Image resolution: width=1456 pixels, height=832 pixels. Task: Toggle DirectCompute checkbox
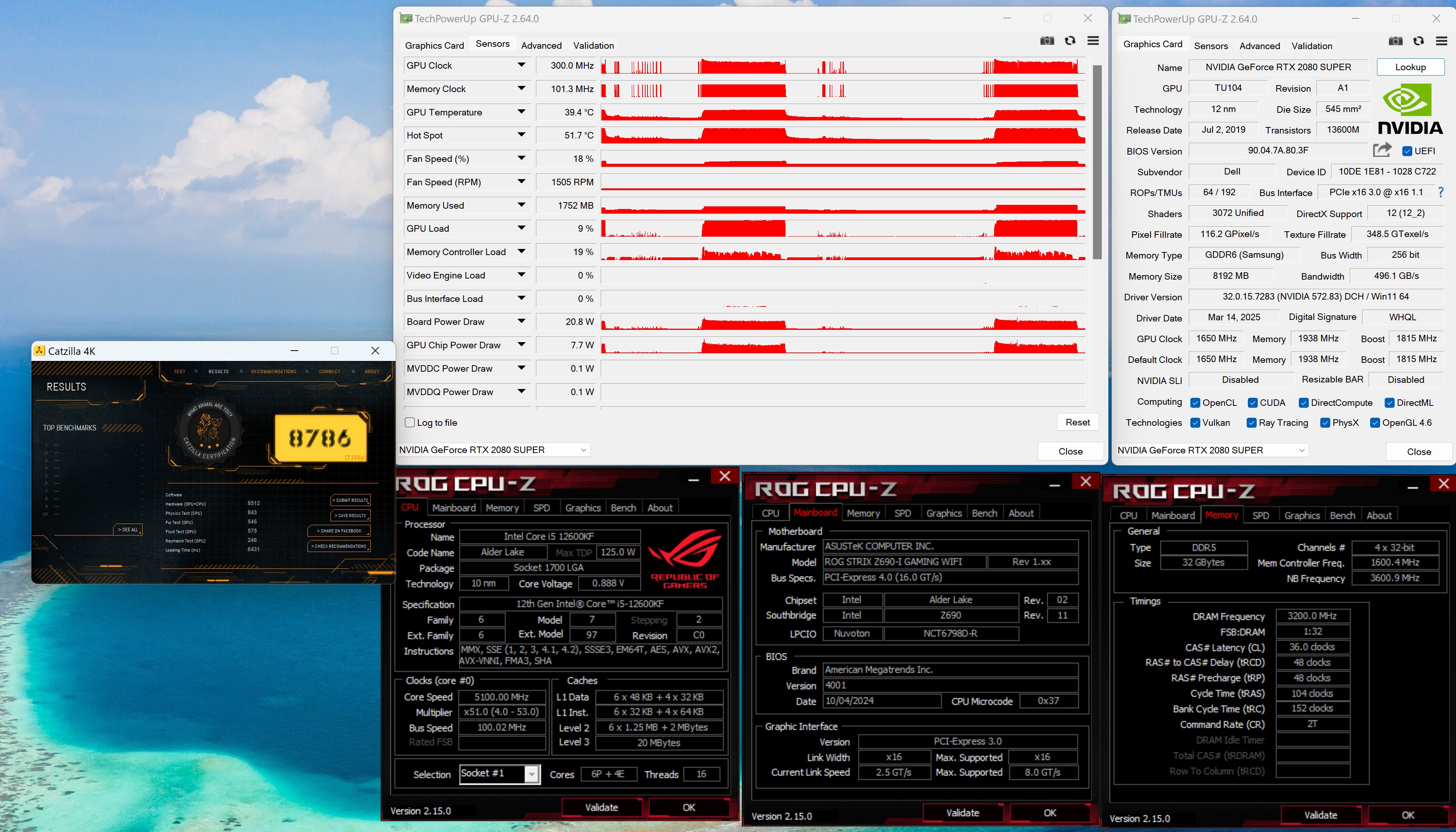pos(1303,403)
